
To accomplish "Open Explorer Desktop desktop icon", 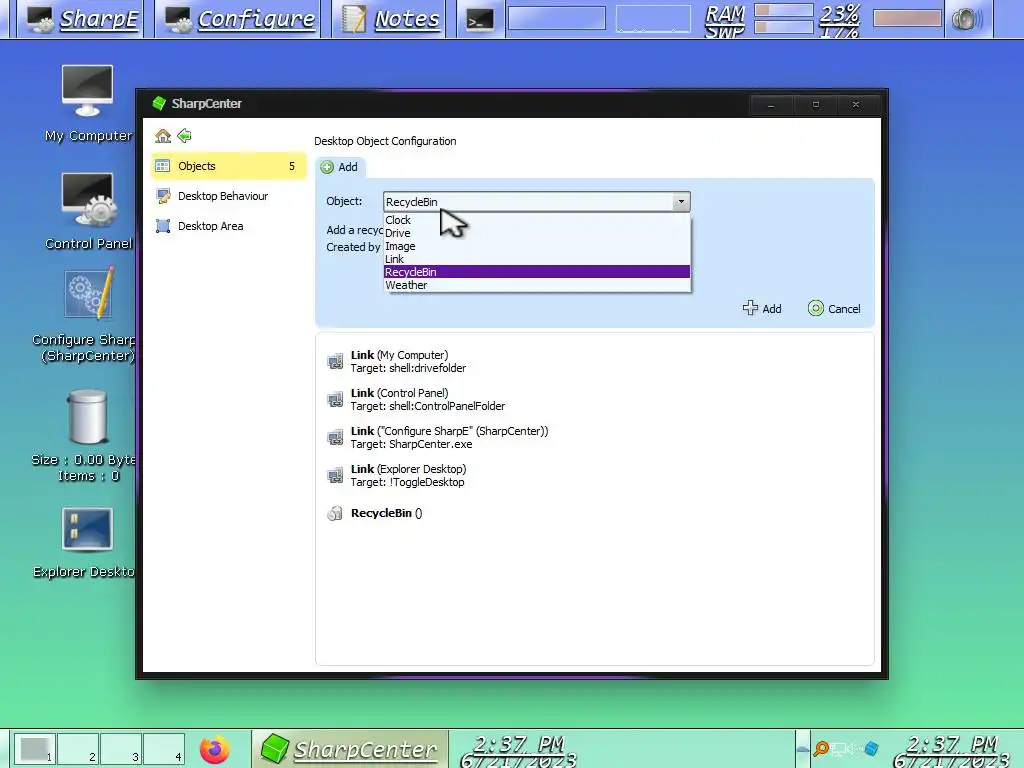I will click(x=88, y=529).
